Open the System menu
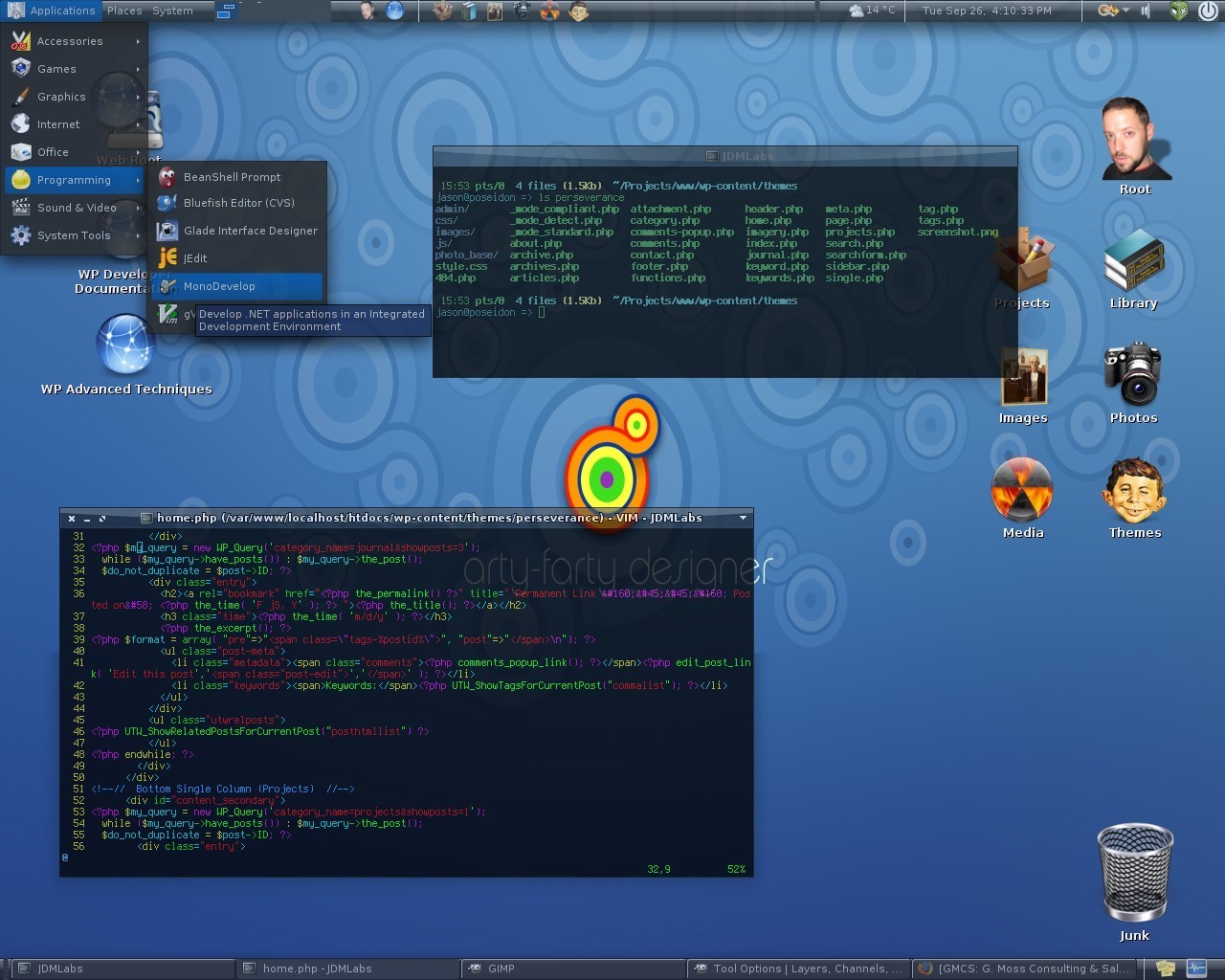Screen dimensions: 1225x980 172,11
